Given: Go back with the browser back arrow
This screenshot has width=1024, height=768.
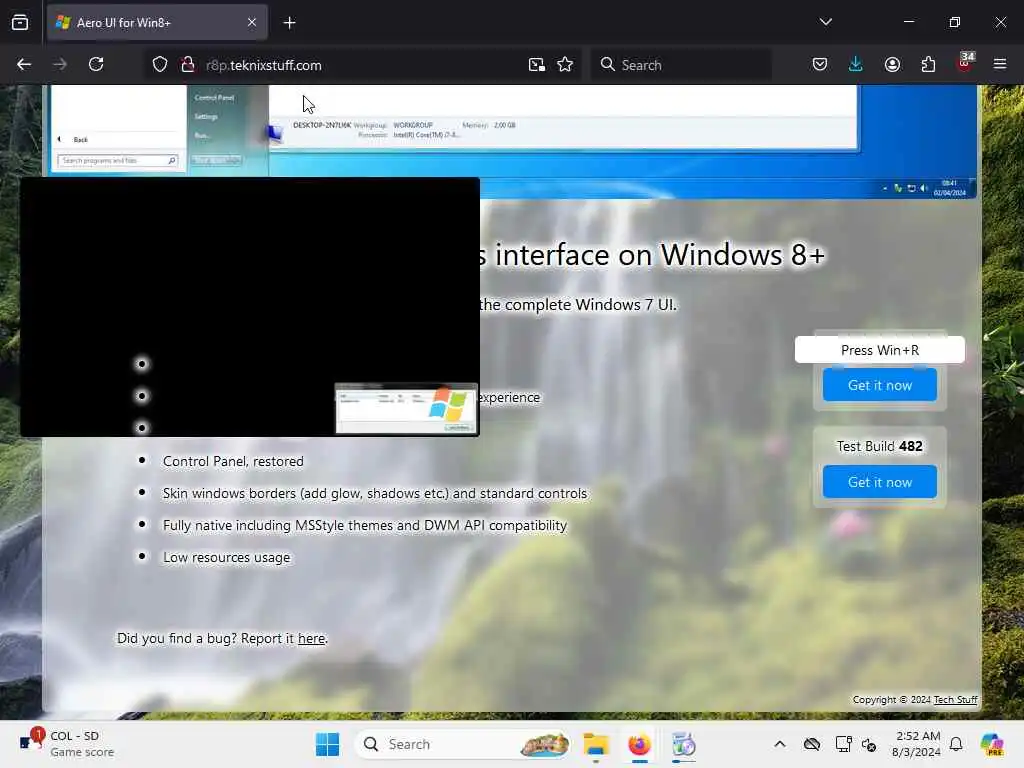Looking at the screenshot, I should (24, 64).
